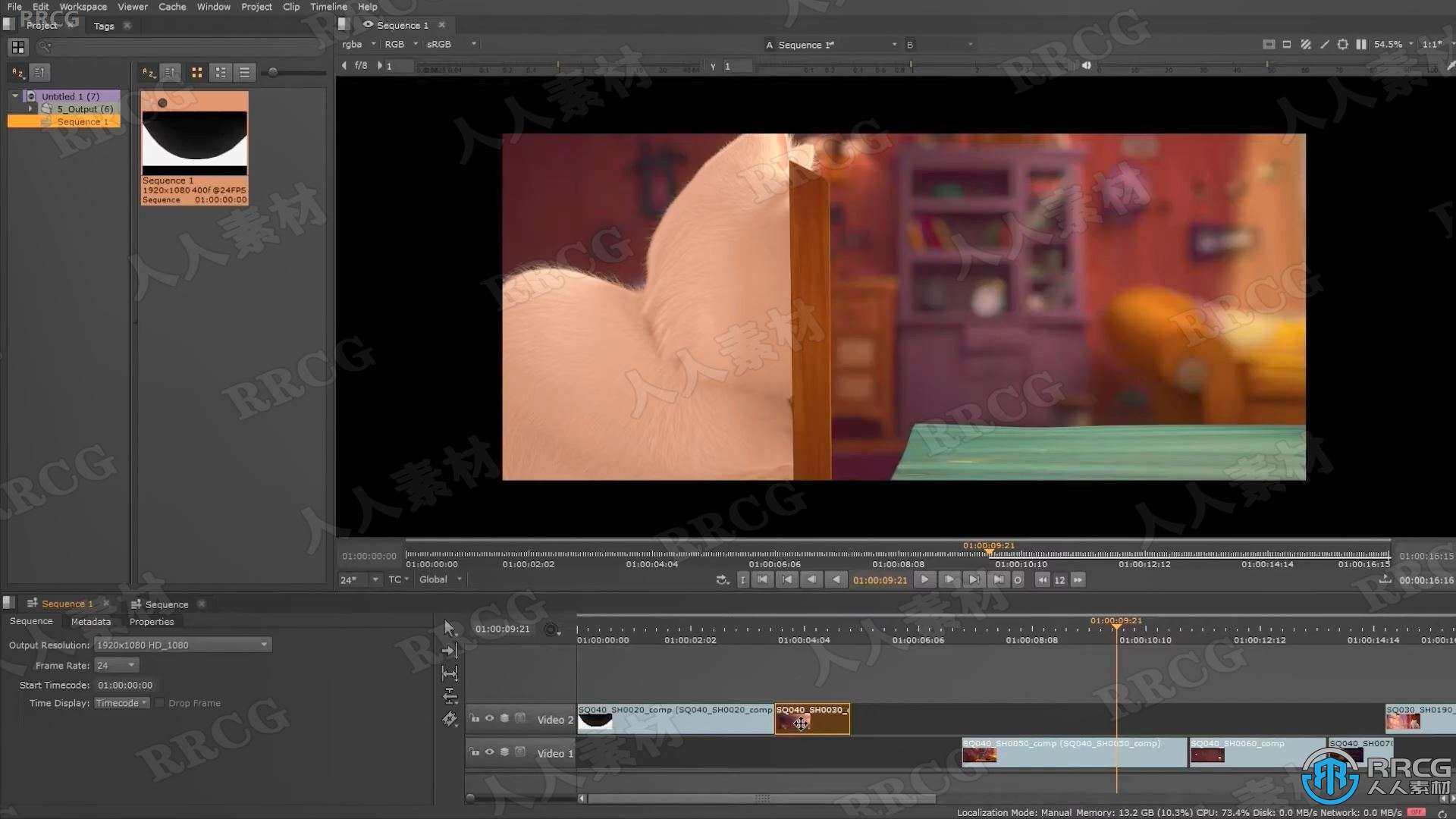This screenshot has height=819, width=1456.
Task: Open the Output Resolution dropdown
Action: click(x=183, y=645)
